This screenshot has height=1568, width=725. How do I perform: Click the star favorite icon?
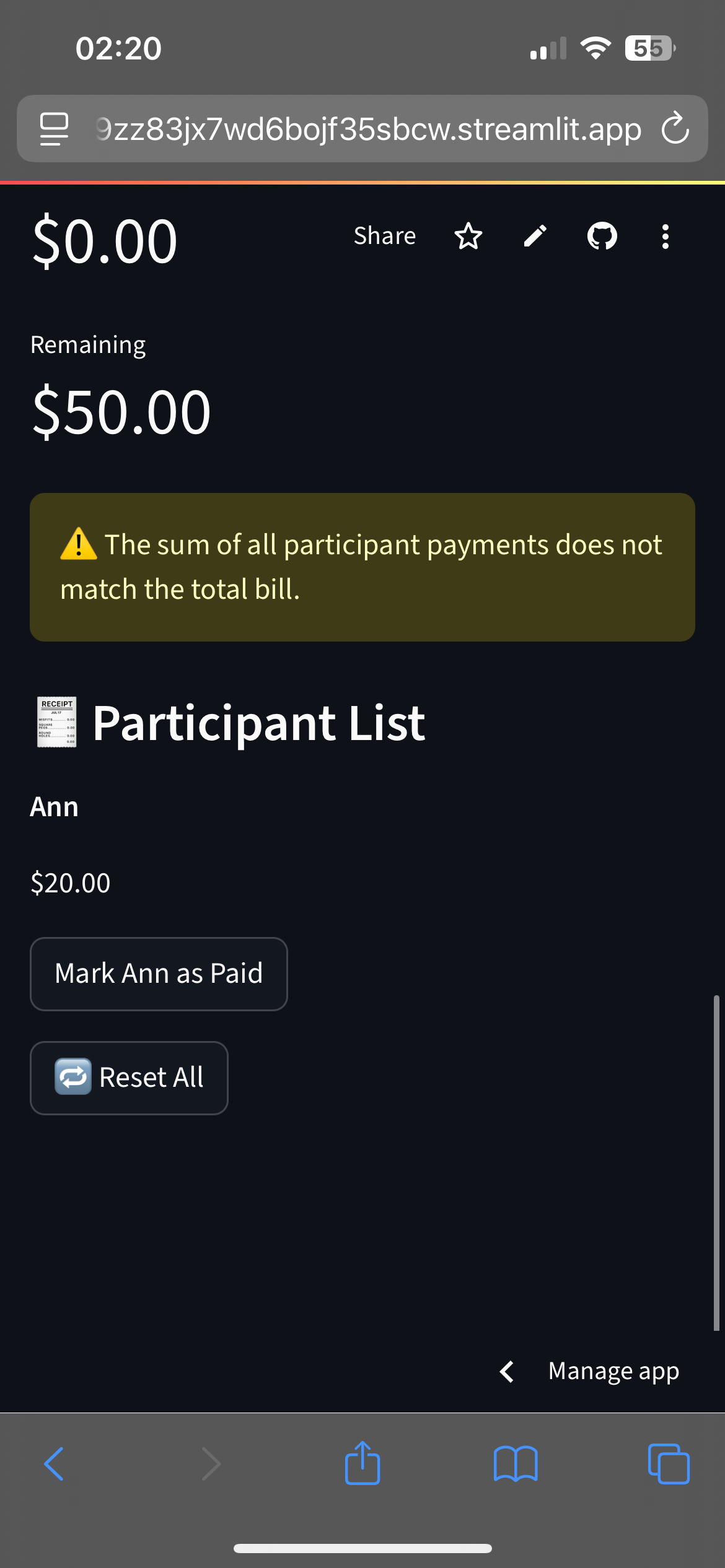468,236
